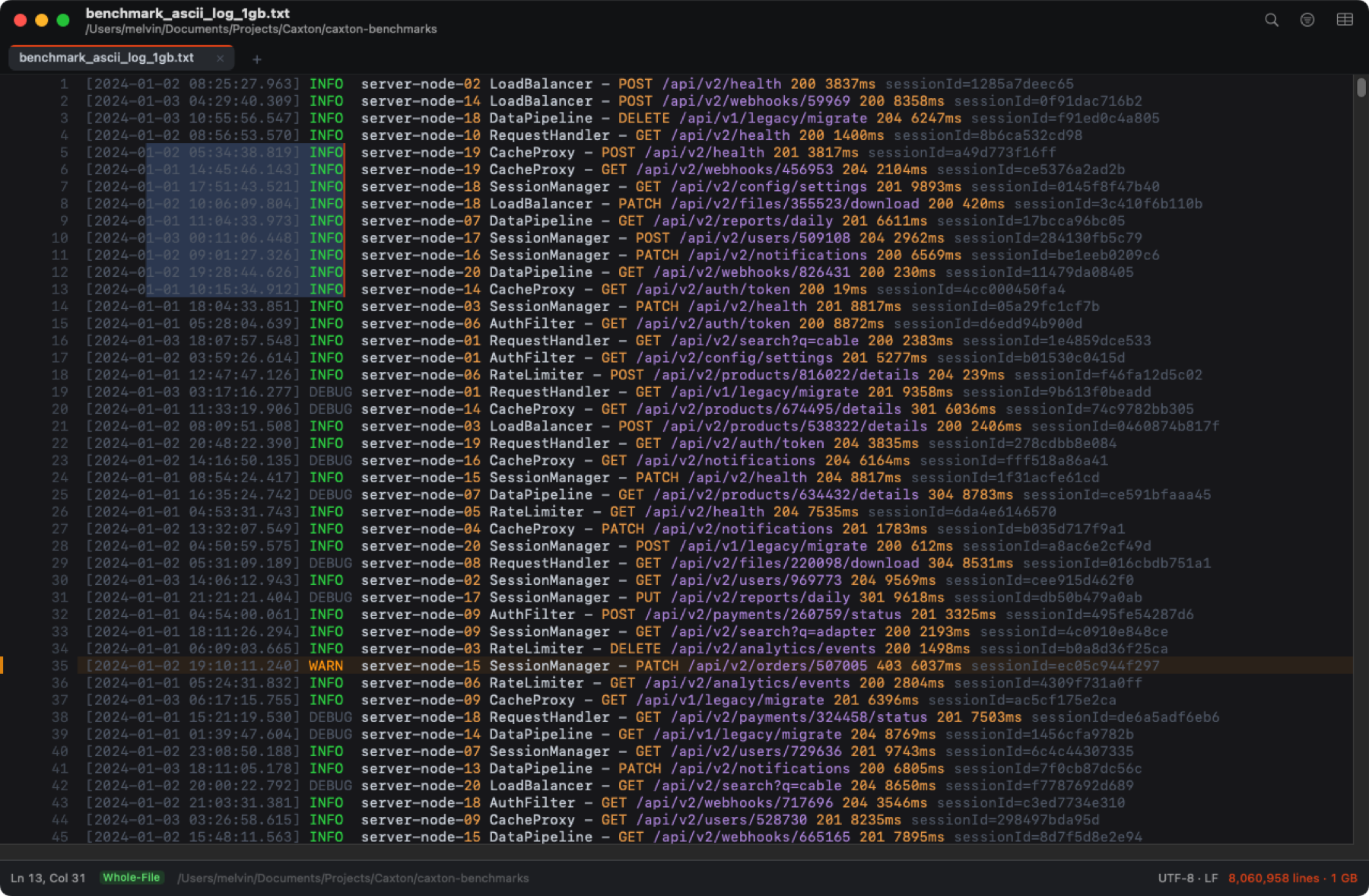The width and height of the screenshot is (1369, 896).
Task: Click the DELETE method on line 3
Action: coord(644,118)
